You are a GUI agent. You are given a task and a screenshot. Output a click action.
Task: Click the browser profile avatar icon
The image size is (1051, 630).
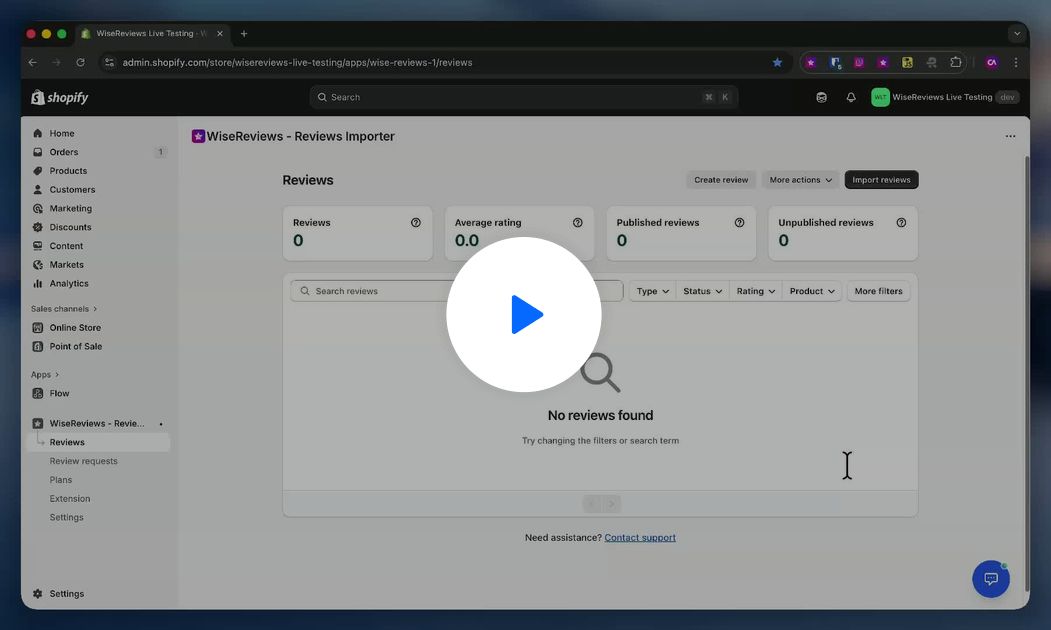click(991, 62)
